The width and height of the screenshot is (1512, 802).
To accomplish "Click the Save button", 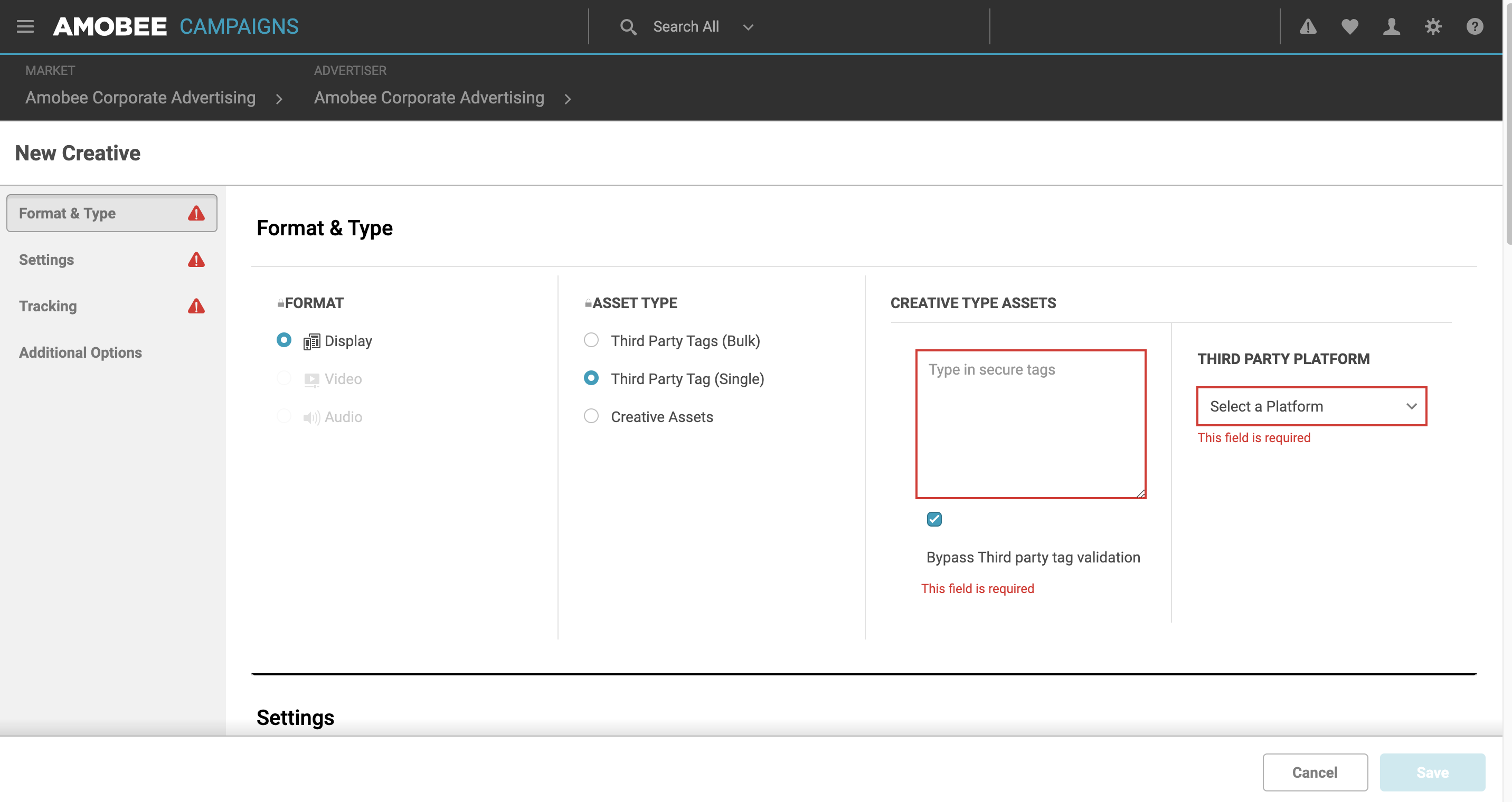I will tap(1432, 772).
